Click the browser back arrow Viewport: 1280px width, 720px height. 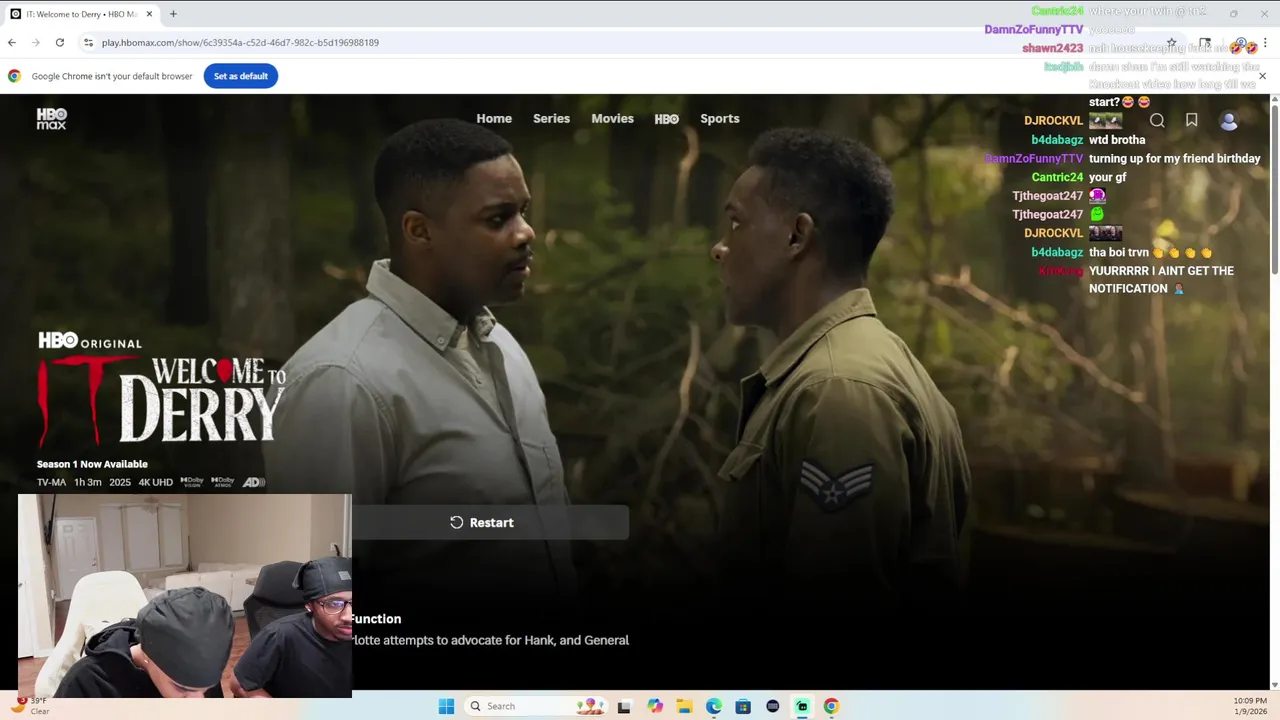12,42
